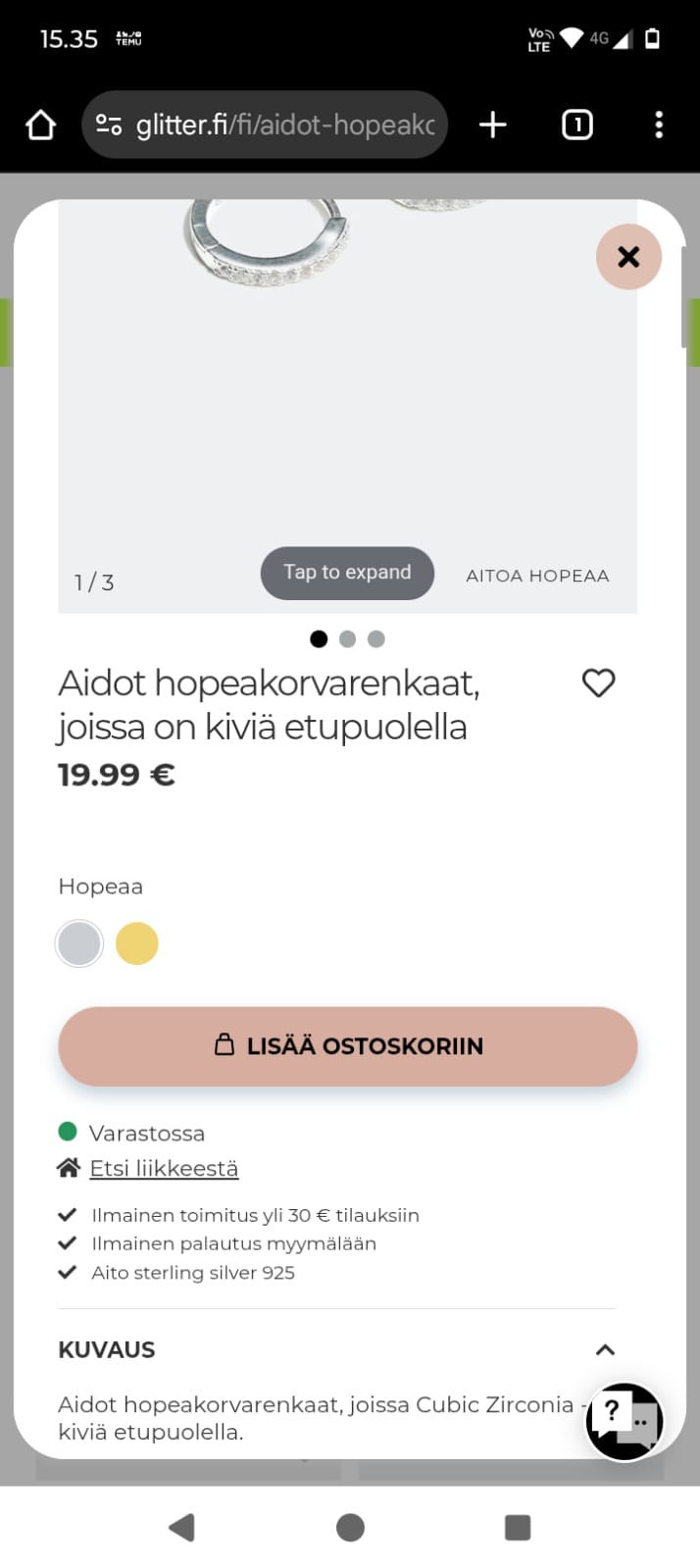Screen dimensions: 700x1568
Task: Tap the lock icon in the address bar
Action: pos(108,125)
